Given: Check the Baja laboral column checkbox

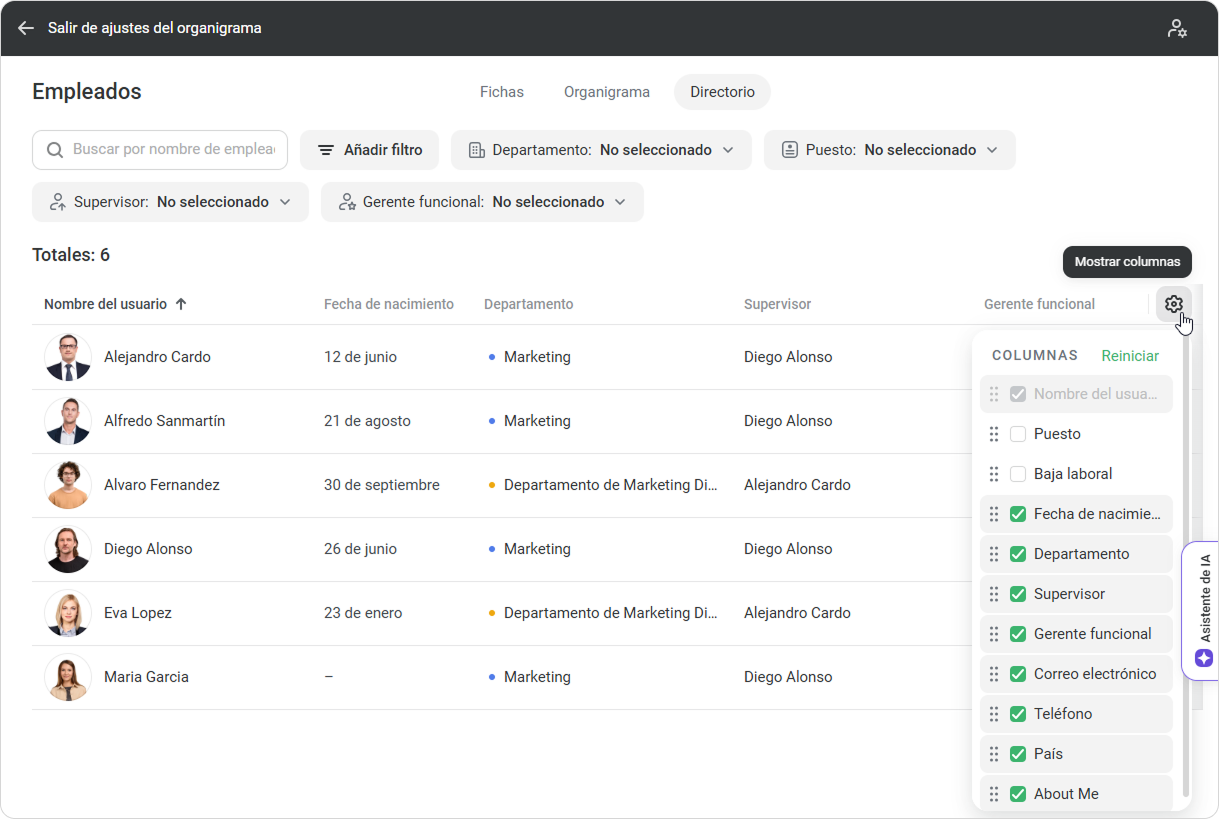Looking at the screenshot, I should pyautogui.click(x=1018, y=474).
